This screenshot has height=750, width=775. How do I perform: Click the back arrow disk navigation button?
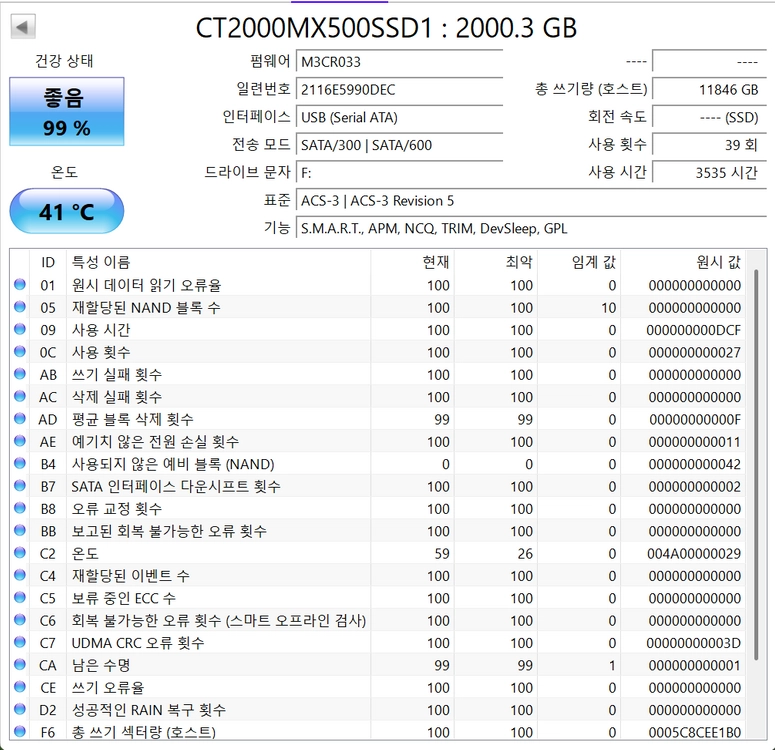point(23,27)
